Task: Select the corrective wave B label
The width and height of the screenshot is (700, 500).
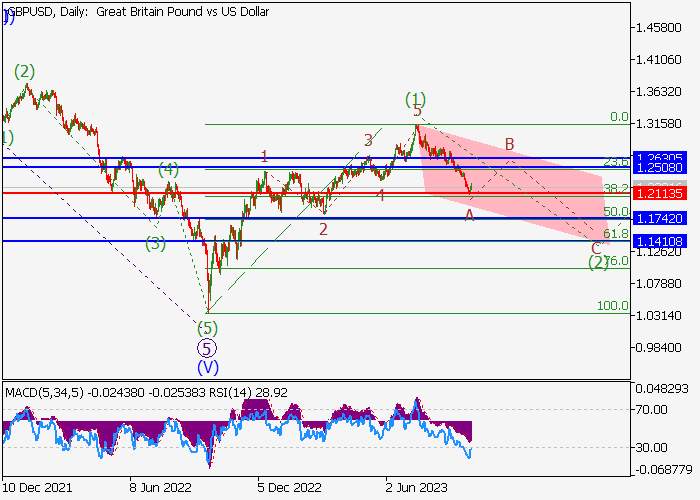Action: [x=509, y=144]
